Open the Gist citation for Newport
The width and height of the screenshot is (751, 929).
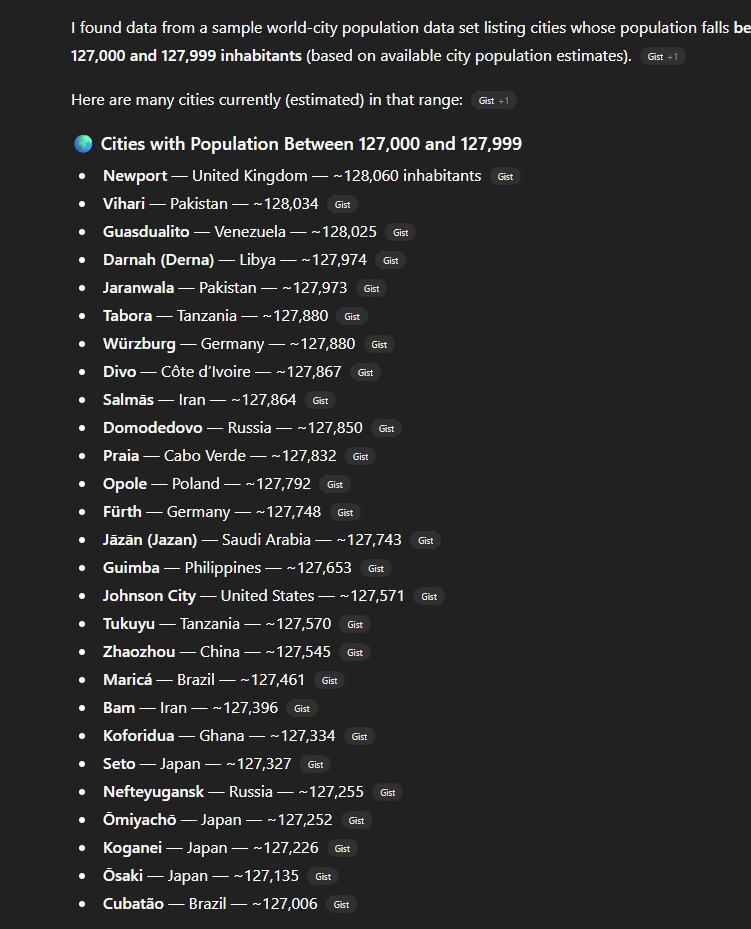[x=505, y=176]
